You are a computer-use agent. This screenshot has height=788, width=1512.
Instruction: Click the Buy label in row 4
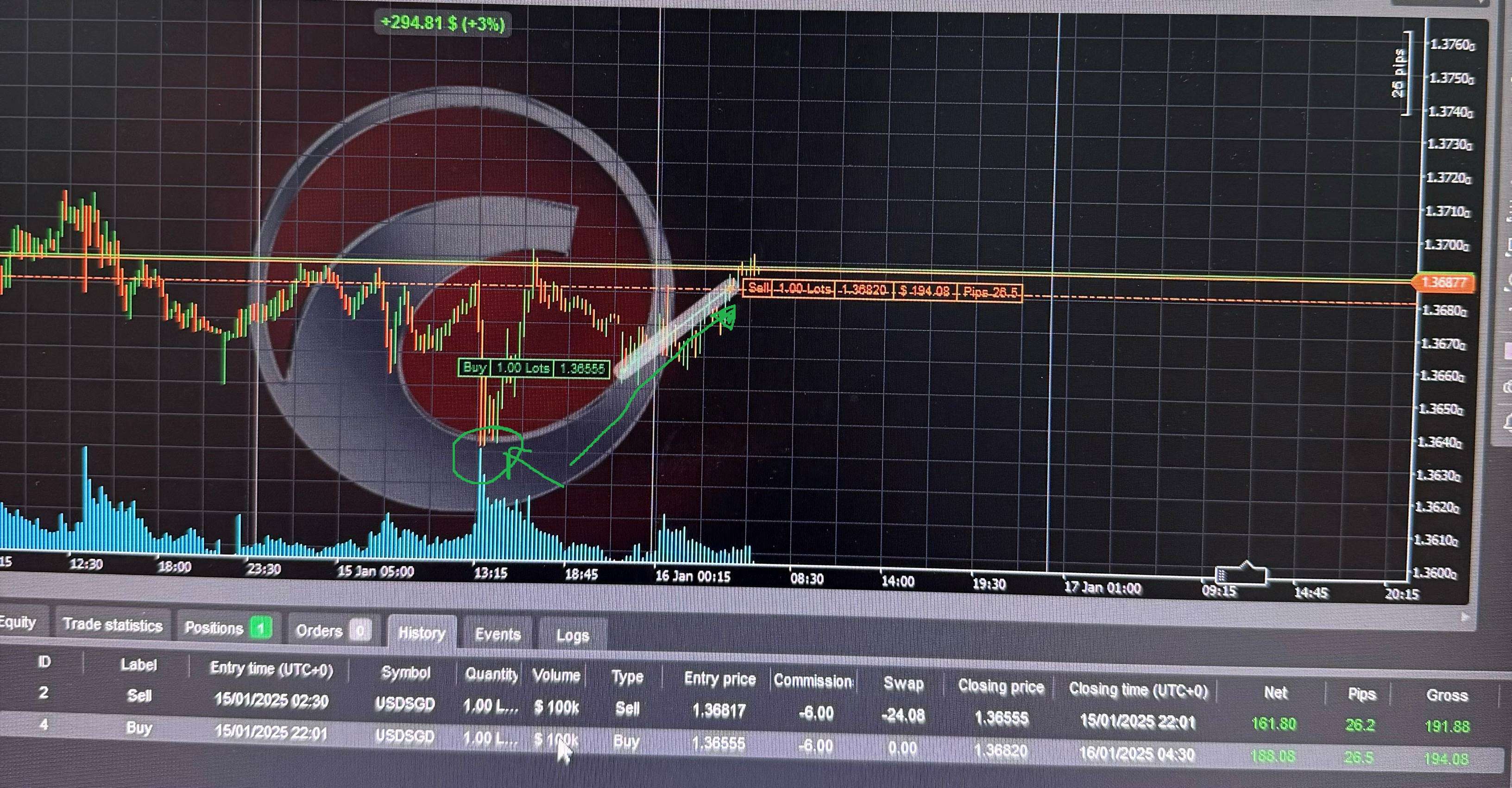pyautogui.click(x=139, y=727)
